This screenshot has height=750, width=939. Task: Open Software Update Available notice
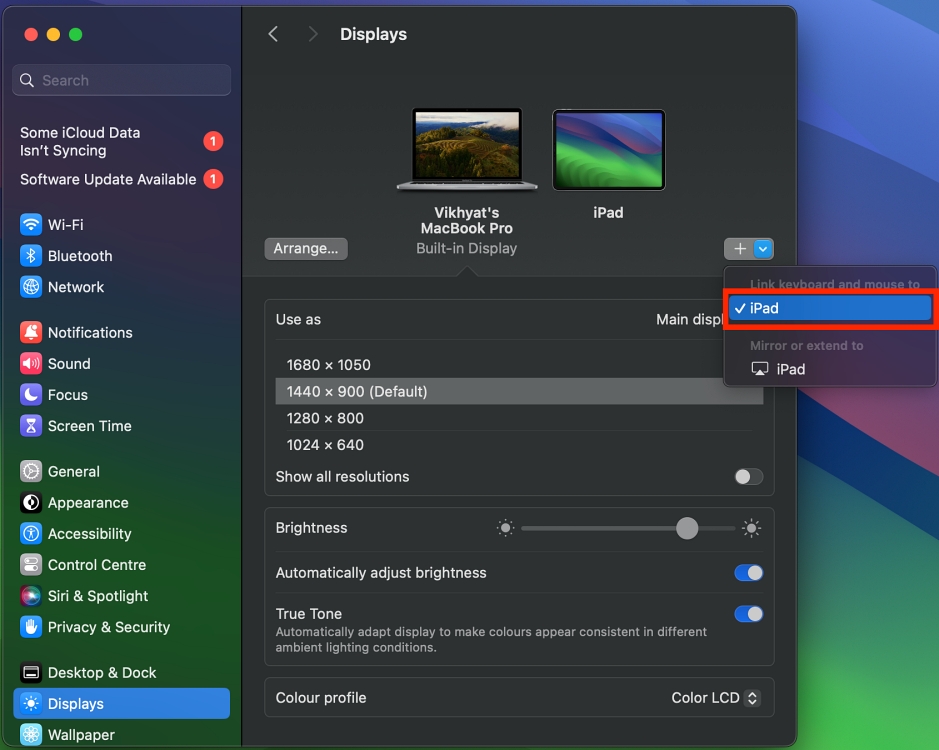point(122,179)
